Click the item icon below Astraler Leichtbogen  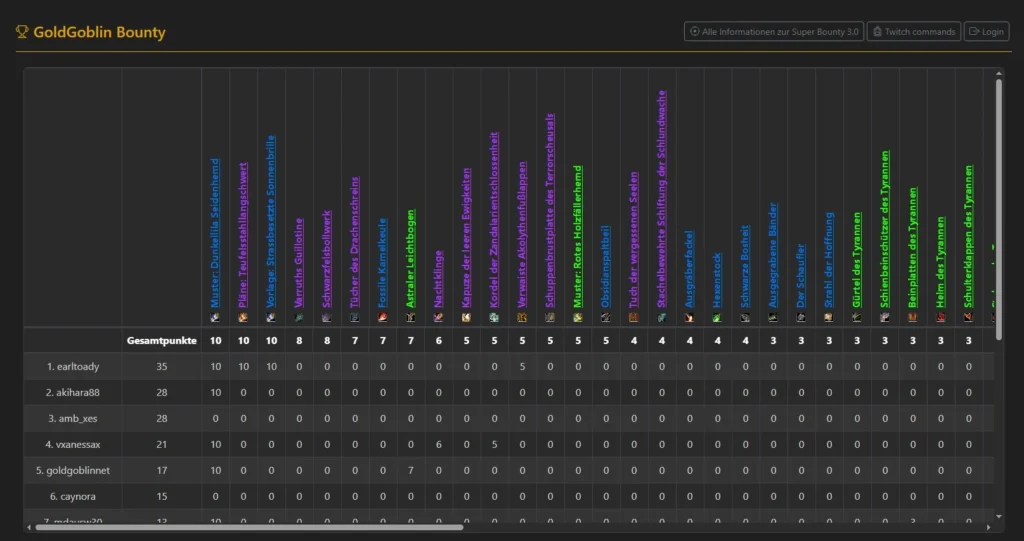pos(410,318)
